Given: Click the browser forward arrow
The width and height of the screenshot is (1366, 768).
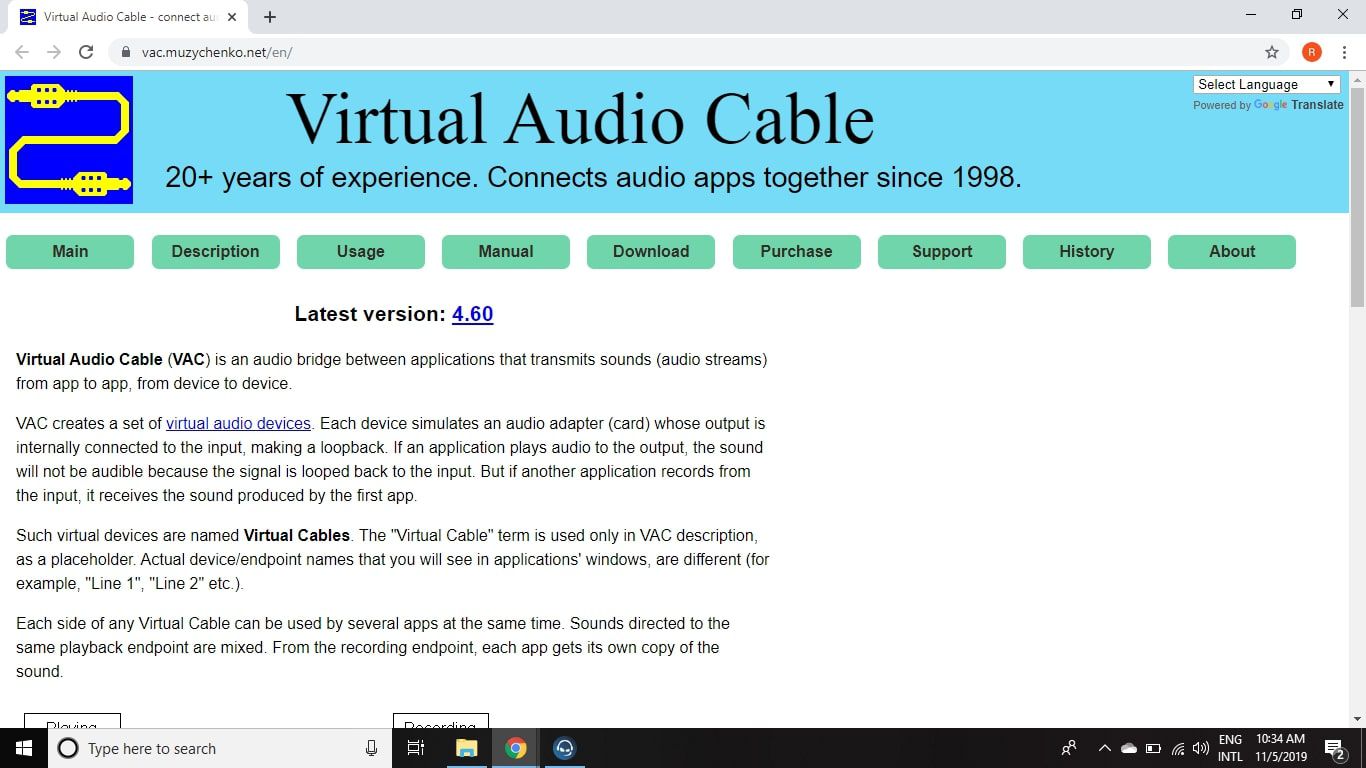Looking at the screenshot, I should click(x=54, y=52).
